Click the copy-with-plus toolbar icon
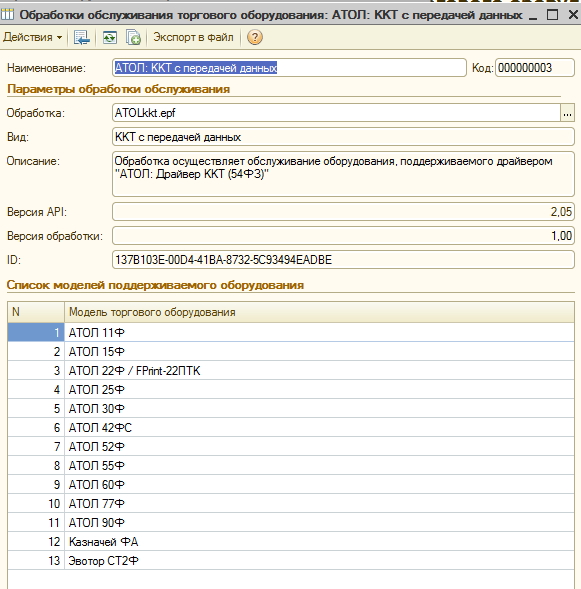 (x=133, y=38)
